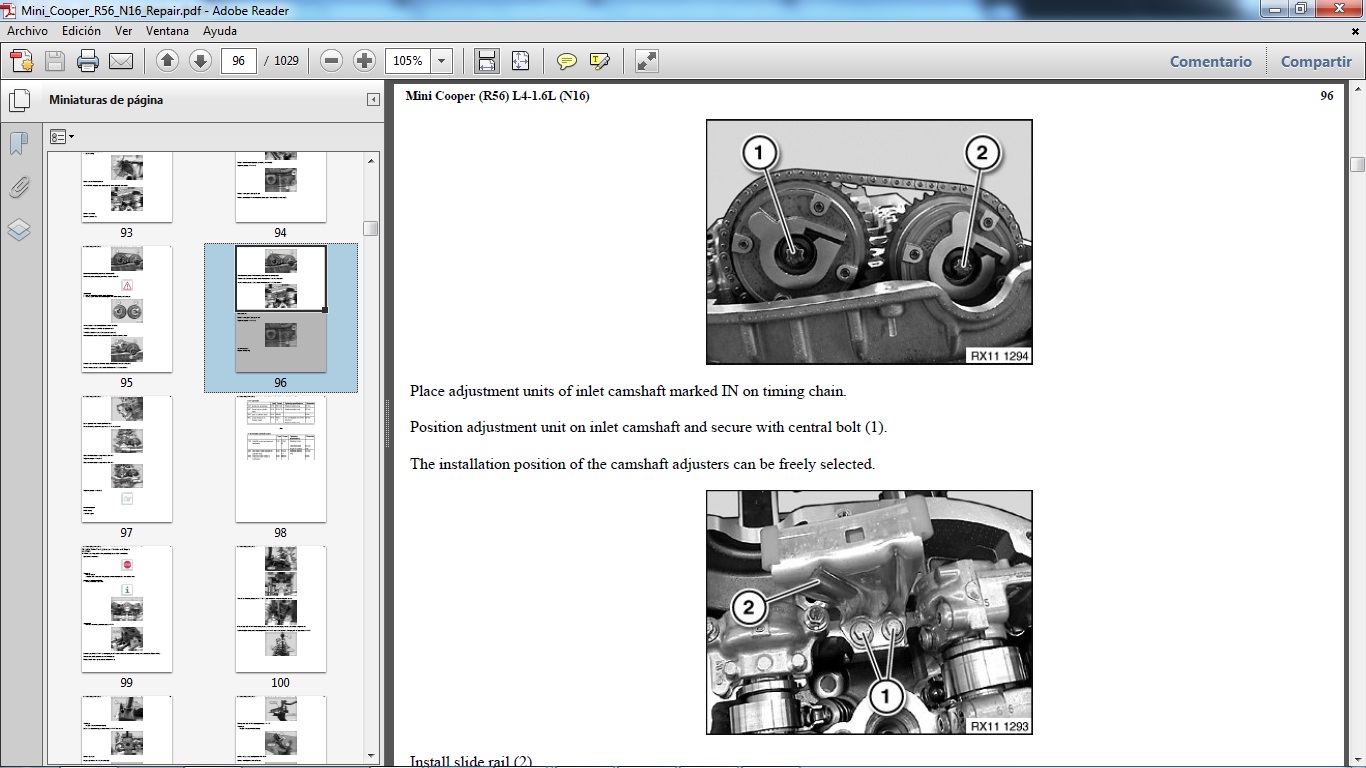Open the Ventana menu
Image resolution: width=1366 pixels, height=768 pixels.
point(167,31)
